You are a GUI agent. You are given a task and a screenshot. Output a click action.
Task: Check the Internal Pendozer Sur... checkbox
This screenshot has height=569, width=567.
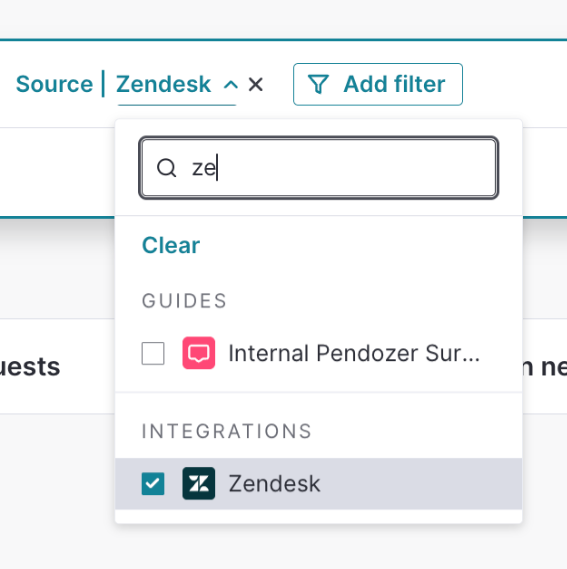point(153,353)
